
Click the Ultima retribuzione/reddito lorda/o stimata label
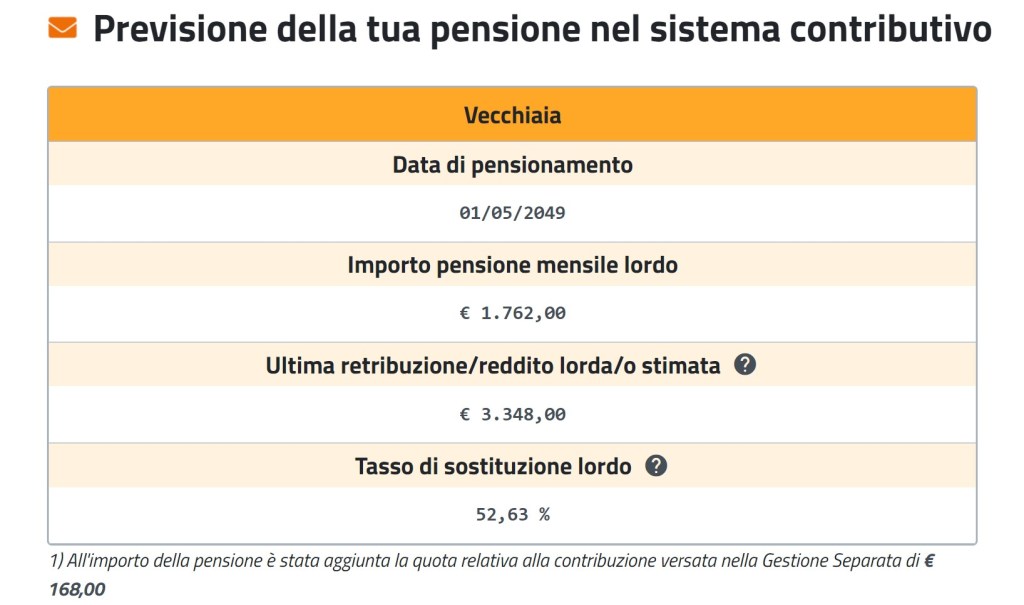[493, 366]
